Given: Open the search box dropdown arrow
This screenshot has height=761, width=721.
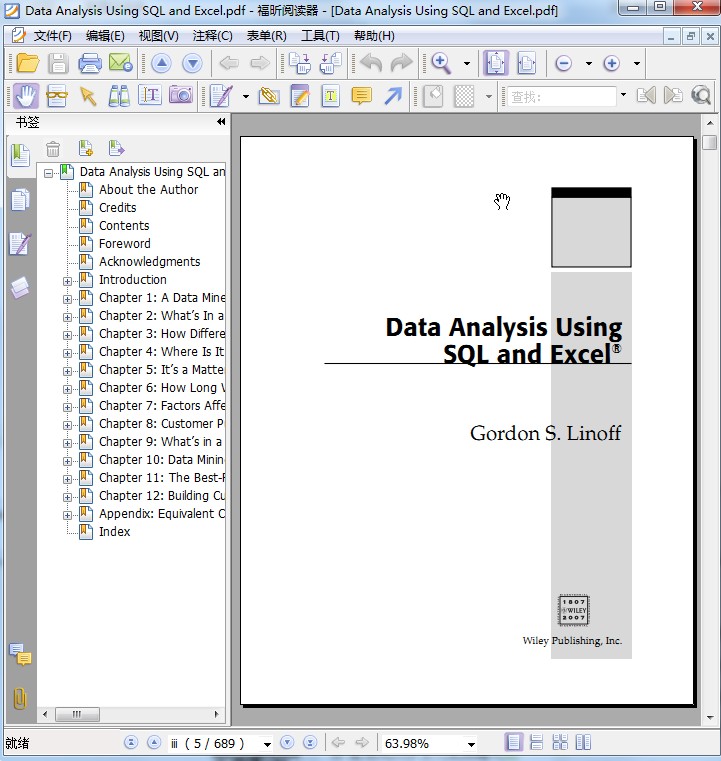Looking at the screenshot, I should pos(623,95).
